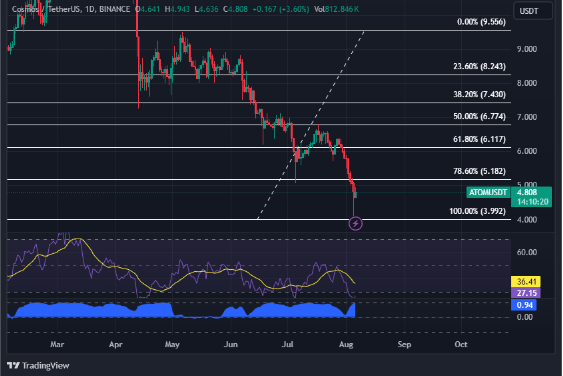Click the green ATOMUSDT price label
The width and height of the screenshot is (563, 376).
(x=488, y=192)
